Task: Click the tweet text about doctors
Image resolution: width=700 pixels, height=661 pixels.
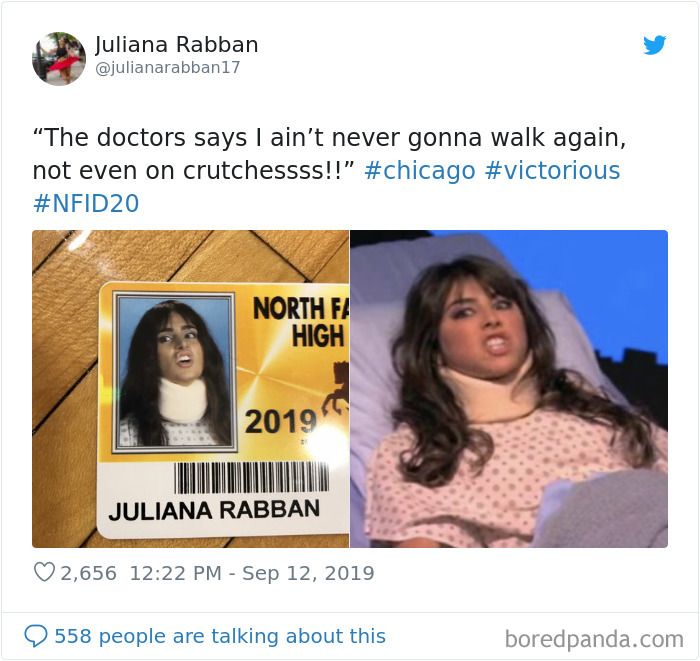Action: (329, 154)
